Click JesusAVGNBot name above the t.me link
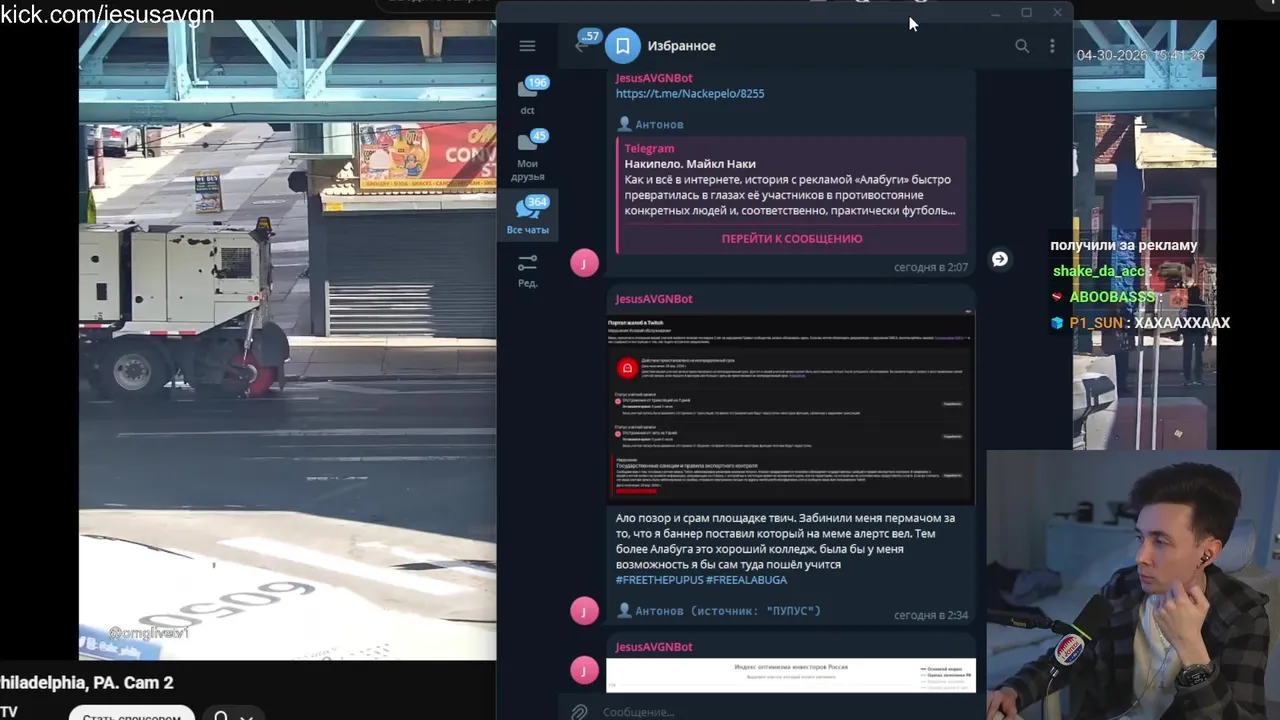This screenshot has height=720, width=1280. [654, 78]
